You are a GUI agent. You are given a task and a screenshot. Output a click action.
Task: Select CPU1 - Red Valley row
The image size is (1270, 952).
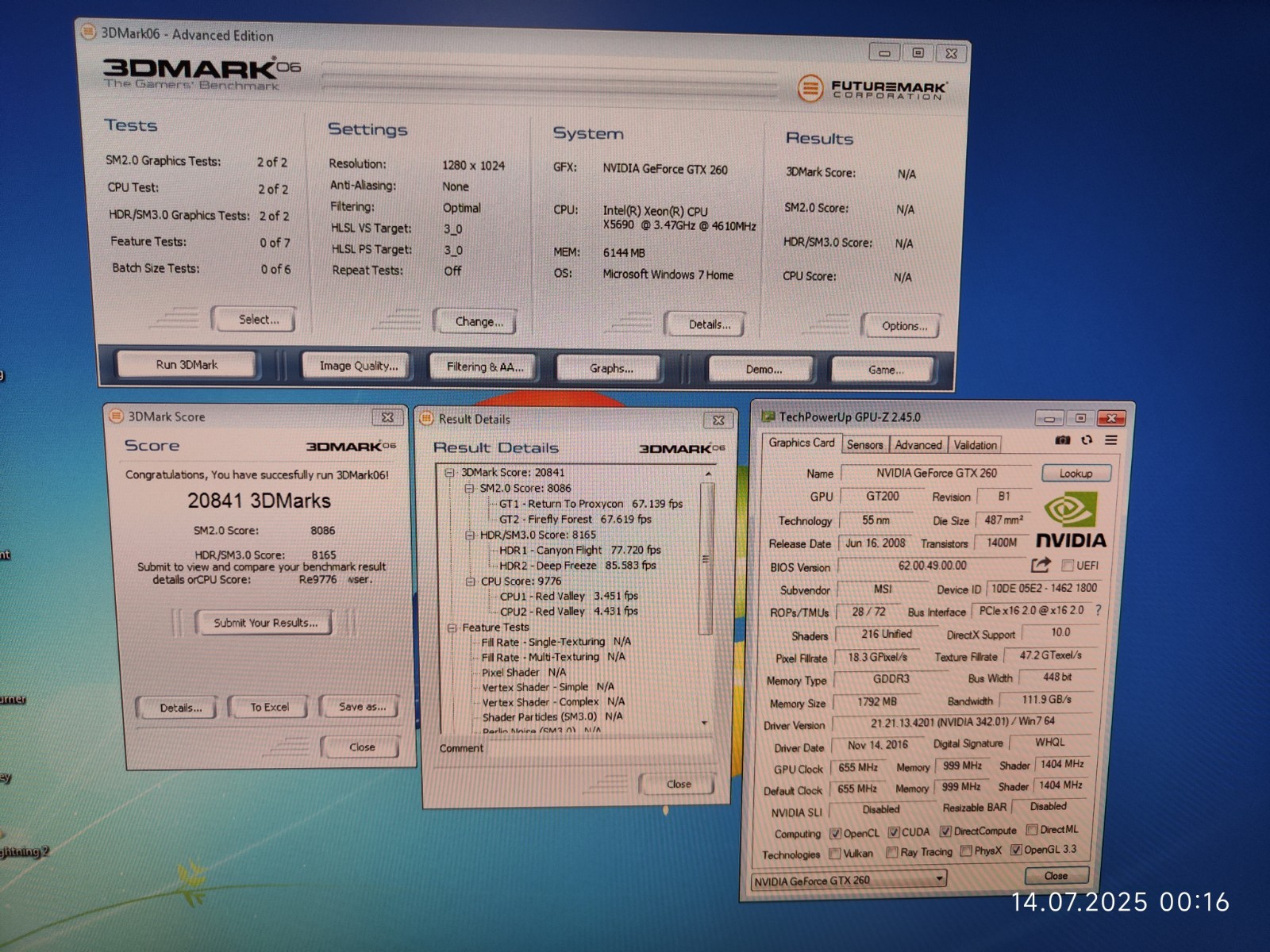[569, 596]
